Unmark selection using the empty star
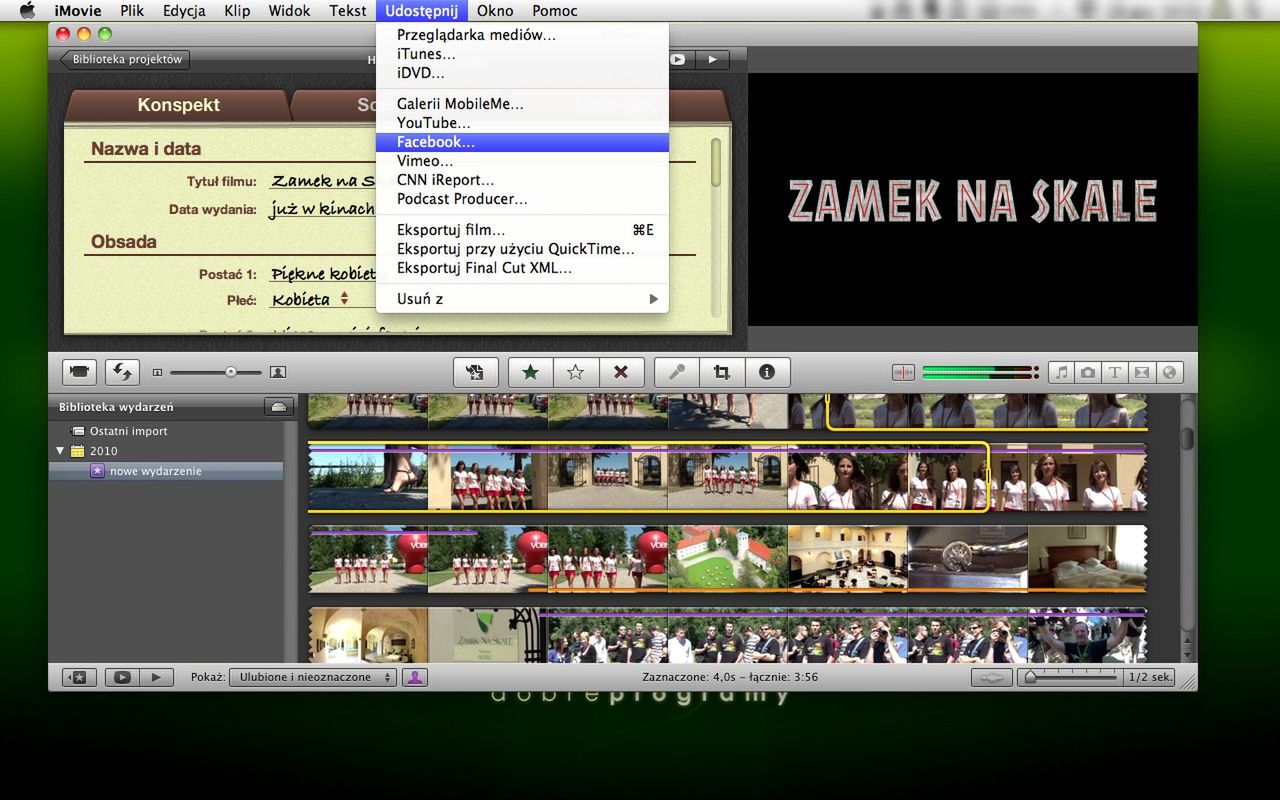1280x800 pixels. tap(575, 372)
